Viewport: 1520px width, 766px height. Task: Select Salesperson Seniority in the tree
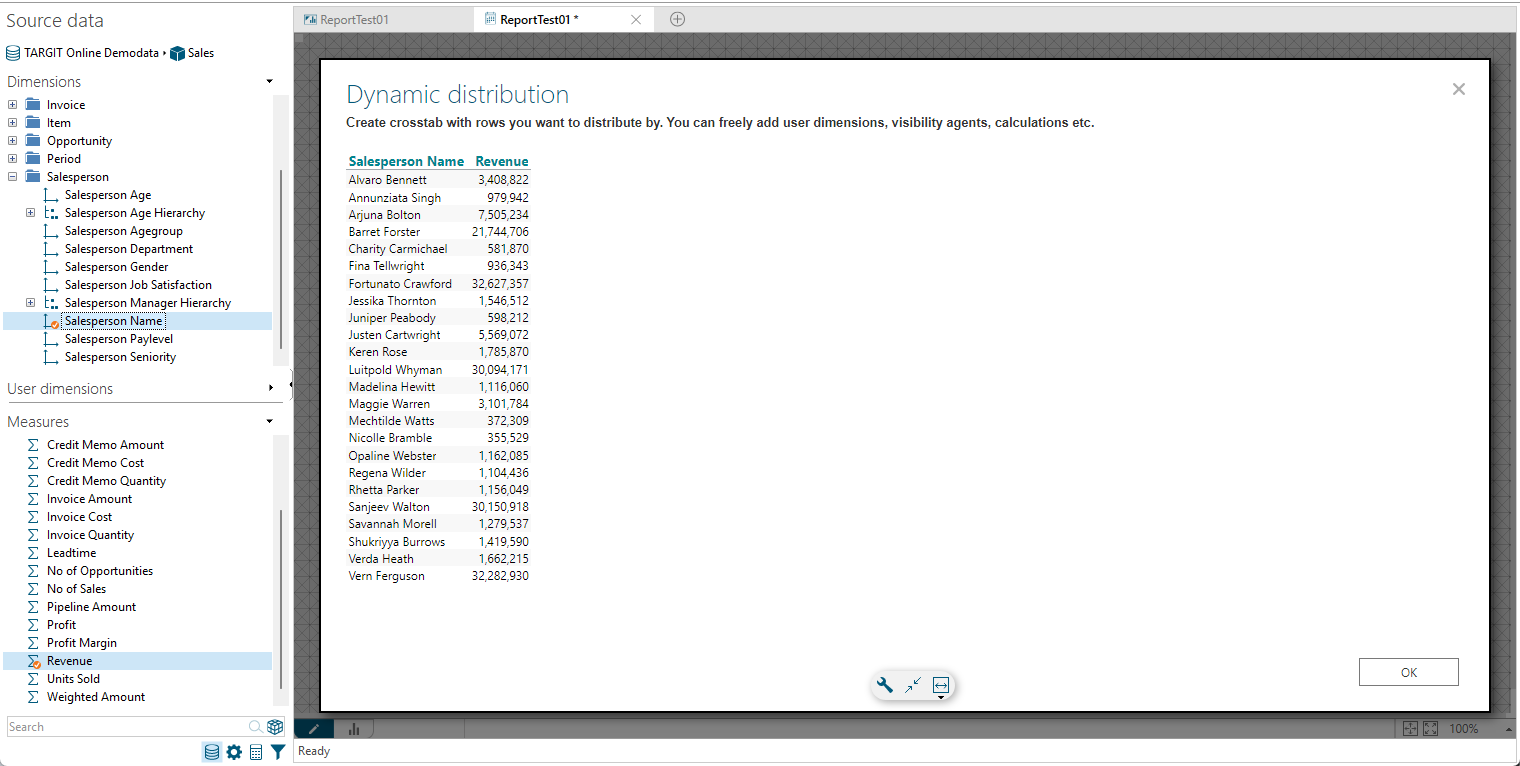[120, 357]
